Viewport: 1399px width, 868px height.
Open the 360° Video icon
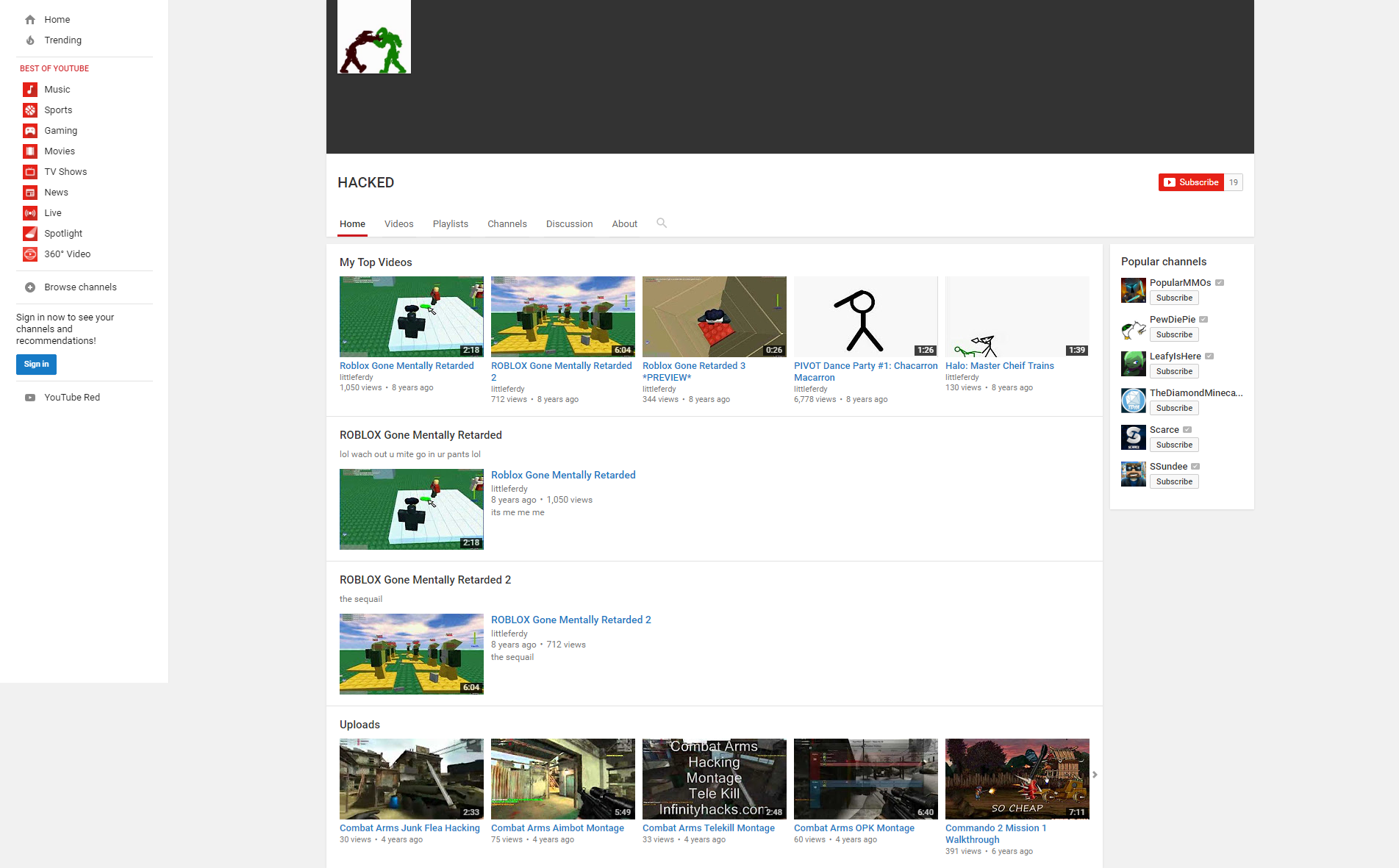[x=30, y=254]
